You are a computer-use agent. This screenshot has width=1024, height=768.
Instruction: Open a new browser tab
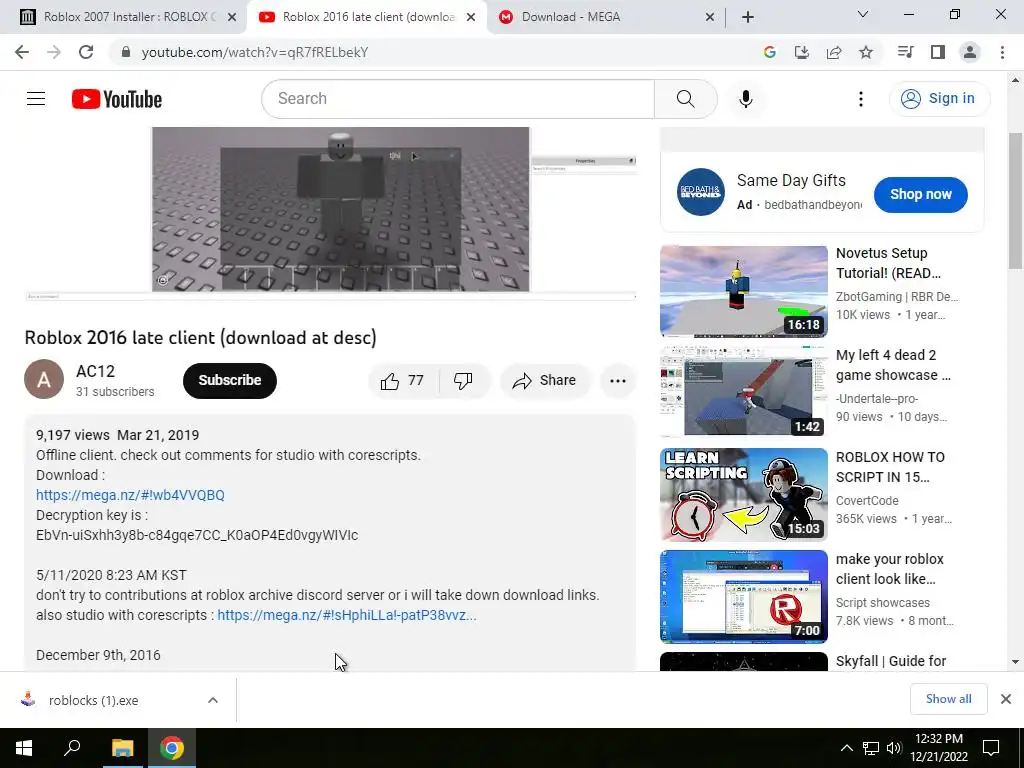pos(748,17)
